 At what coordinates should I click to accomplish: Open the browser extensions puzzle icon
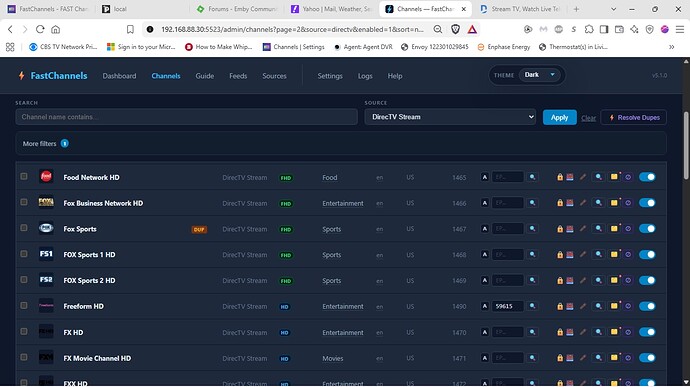pyautogui.click(x=589, y=29)
